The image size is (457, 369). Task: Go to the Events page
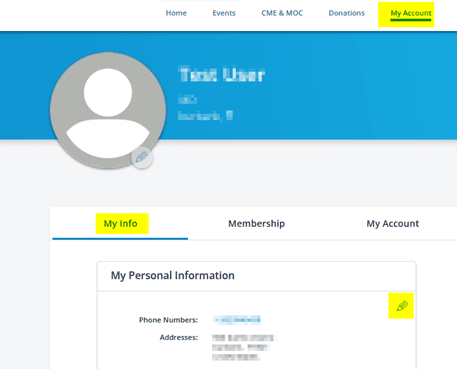click(224, 13)
